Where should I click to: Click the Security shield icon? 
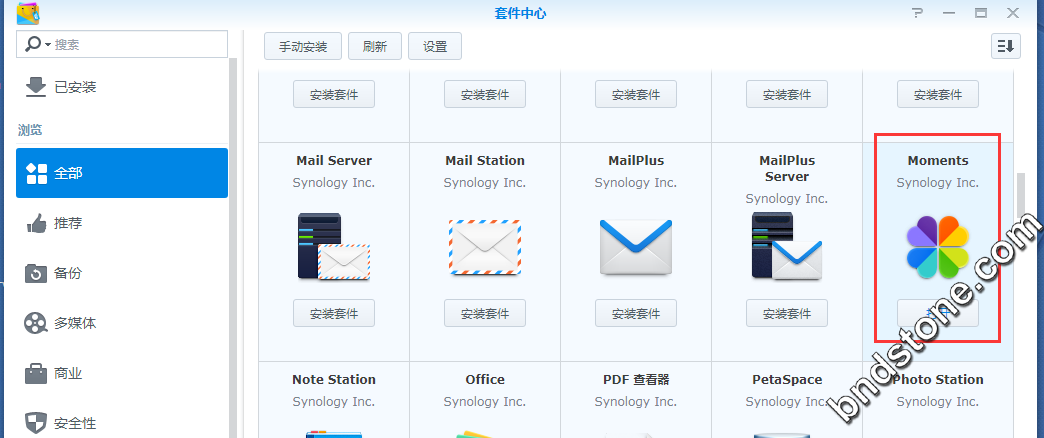coord(36,423)
